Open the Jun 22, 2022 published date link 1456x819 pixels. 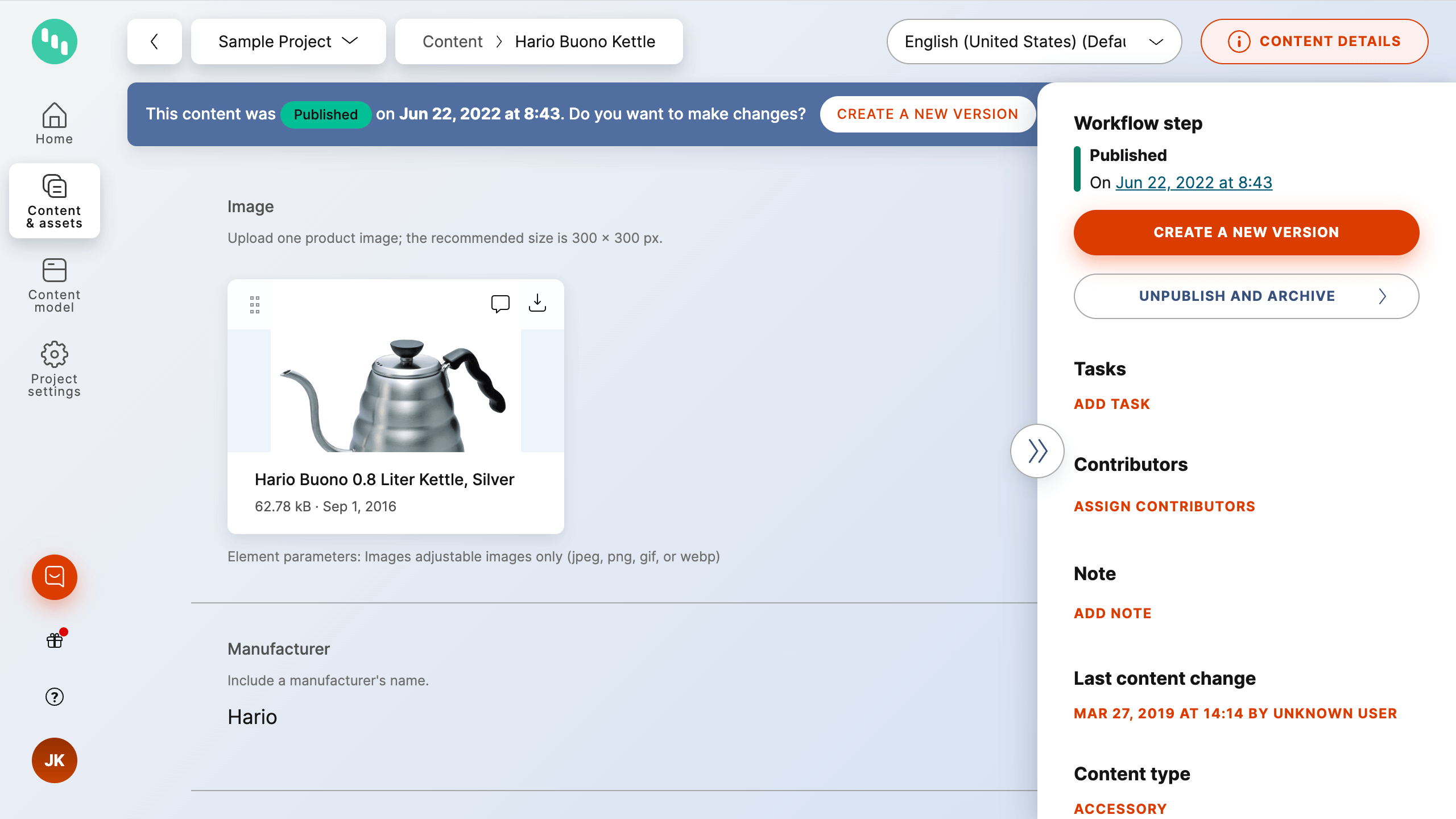(1193, 183)
